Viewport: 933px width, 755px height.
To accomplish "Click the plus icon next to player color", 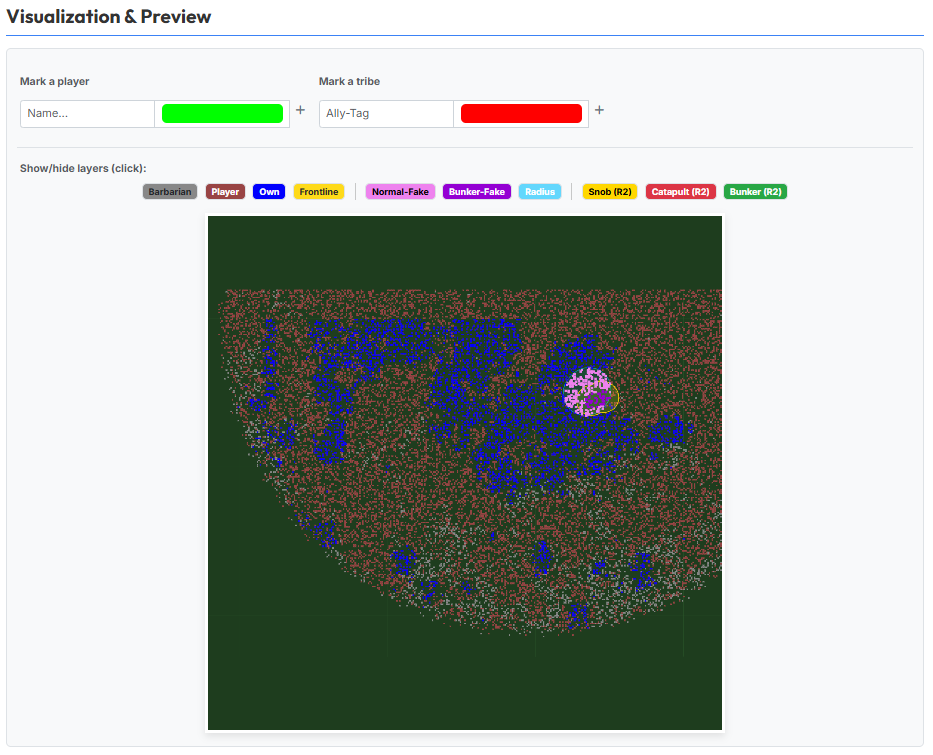I will coord(300,110).
